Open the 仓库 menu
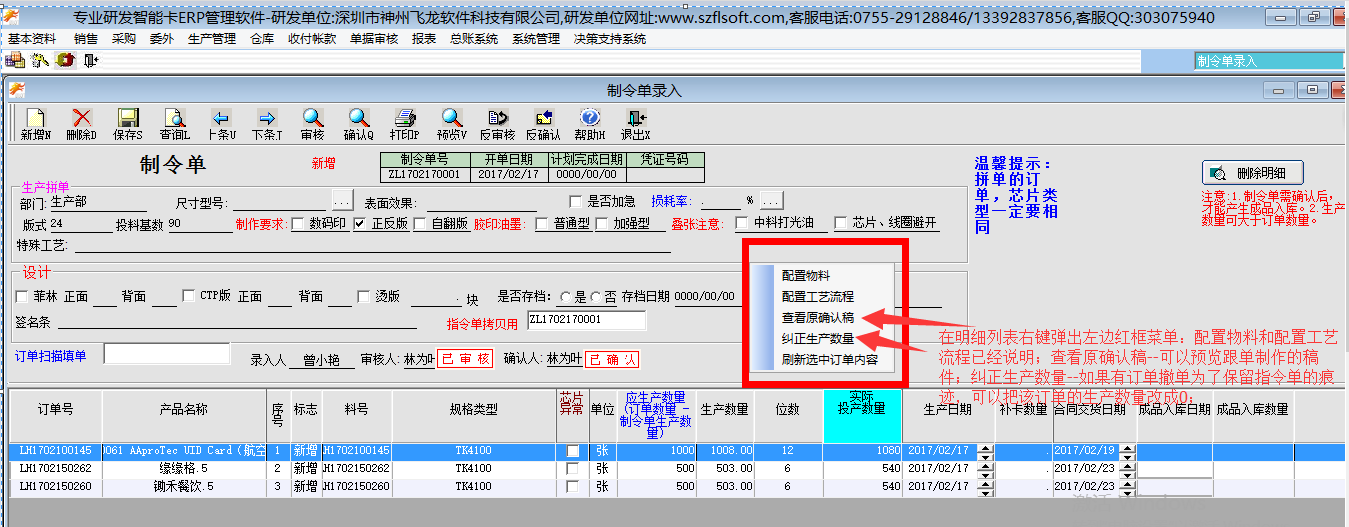 [x=262, y=39]
